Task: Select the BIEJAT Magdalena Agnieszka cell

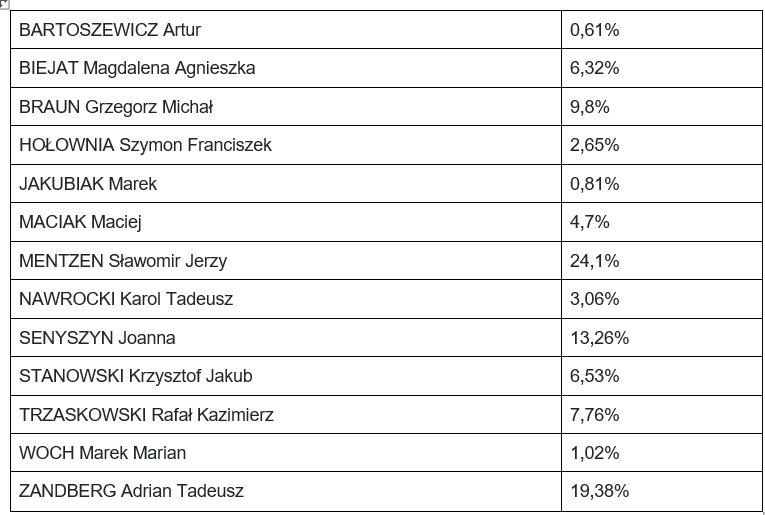Action: [x=286, y=68]
